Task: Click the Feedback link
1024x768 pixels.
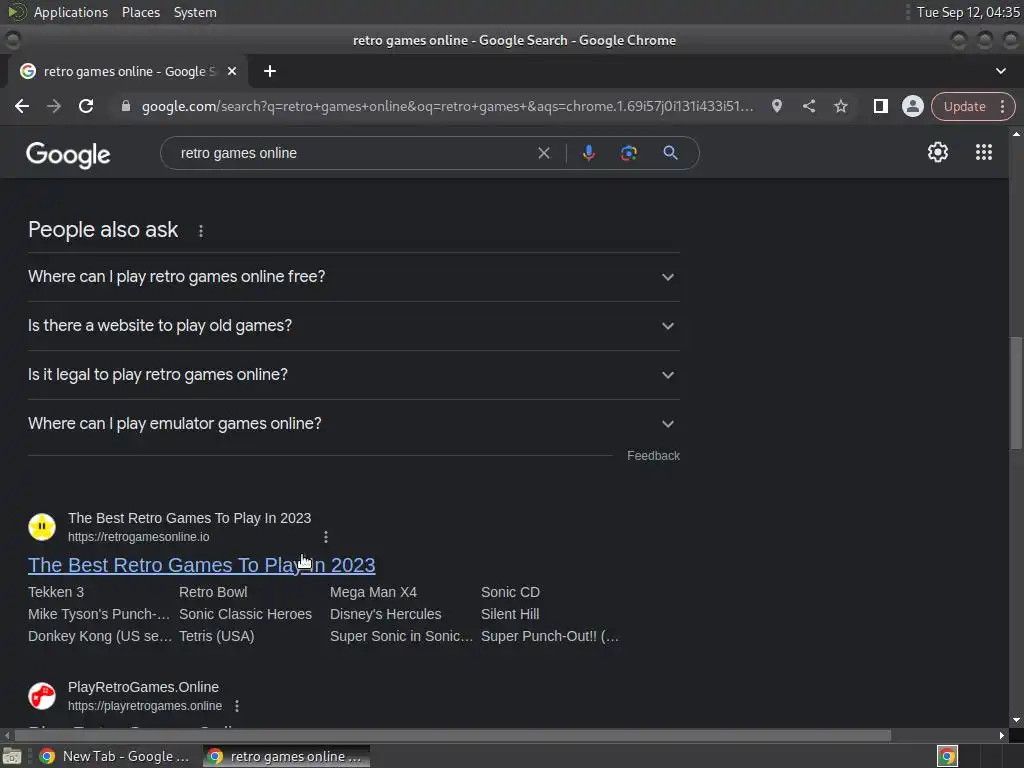Action: (x=653, y=456)
